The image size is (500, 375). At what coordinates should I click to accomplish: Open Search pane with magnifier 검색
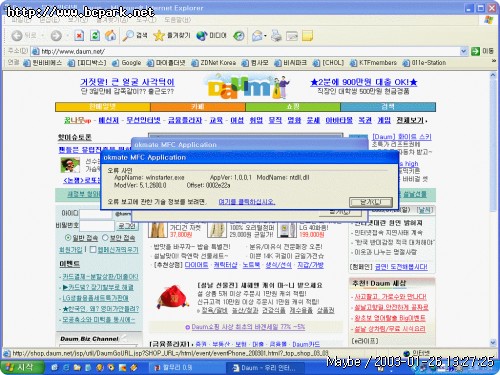[x=135, y=35]
